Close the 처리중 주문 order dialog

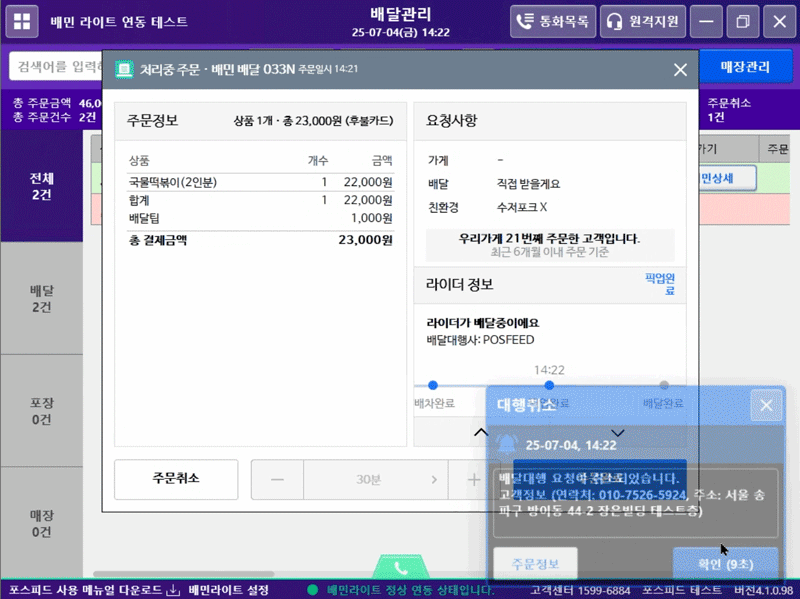[680, 69]
